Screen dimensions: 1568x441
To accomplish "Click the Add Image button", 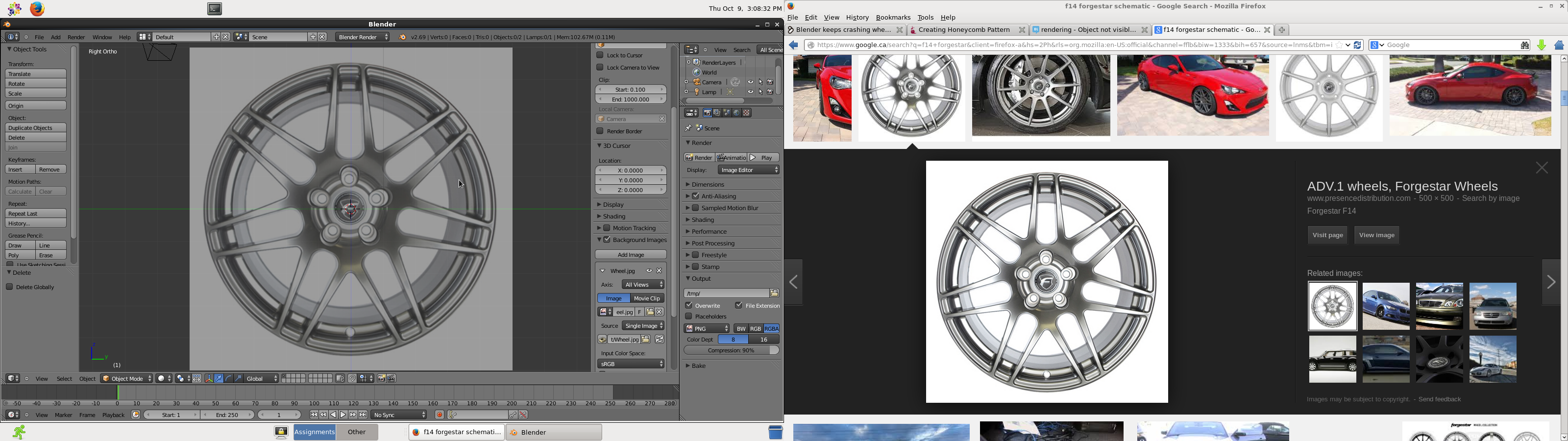I will click(631, 255).
